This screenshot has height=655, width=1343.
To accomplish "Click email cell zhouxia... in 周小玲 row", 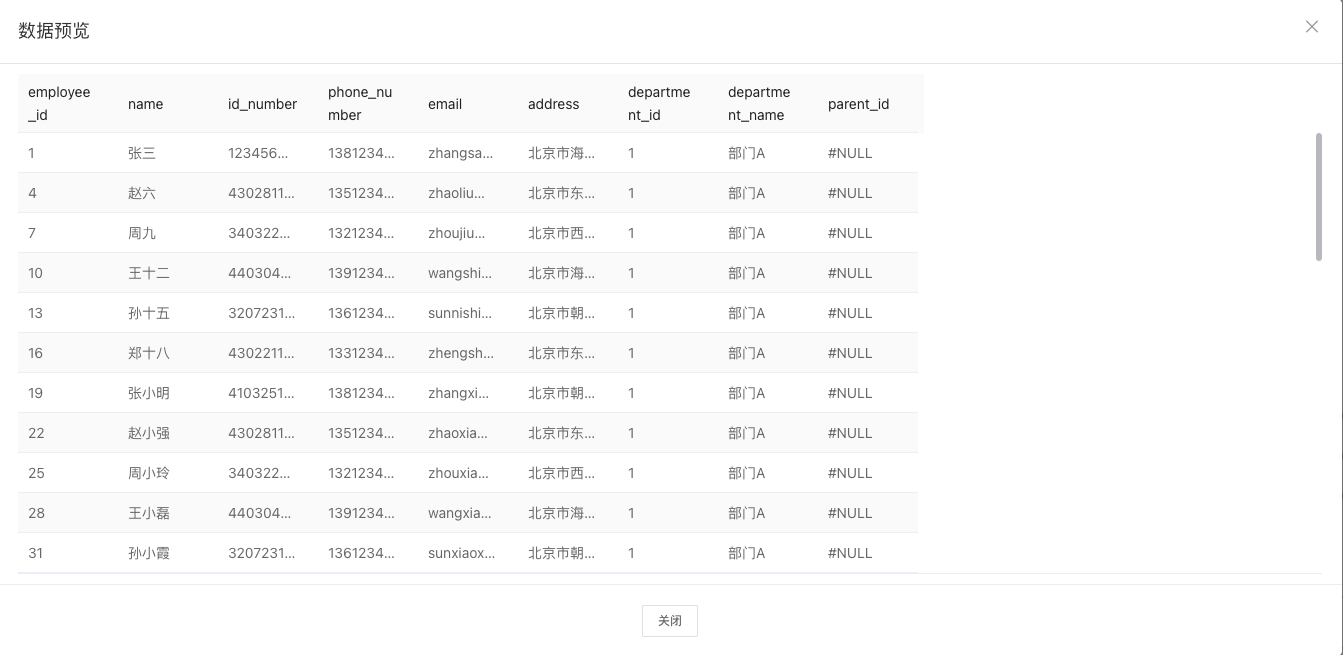I will (x=458, y=473).
